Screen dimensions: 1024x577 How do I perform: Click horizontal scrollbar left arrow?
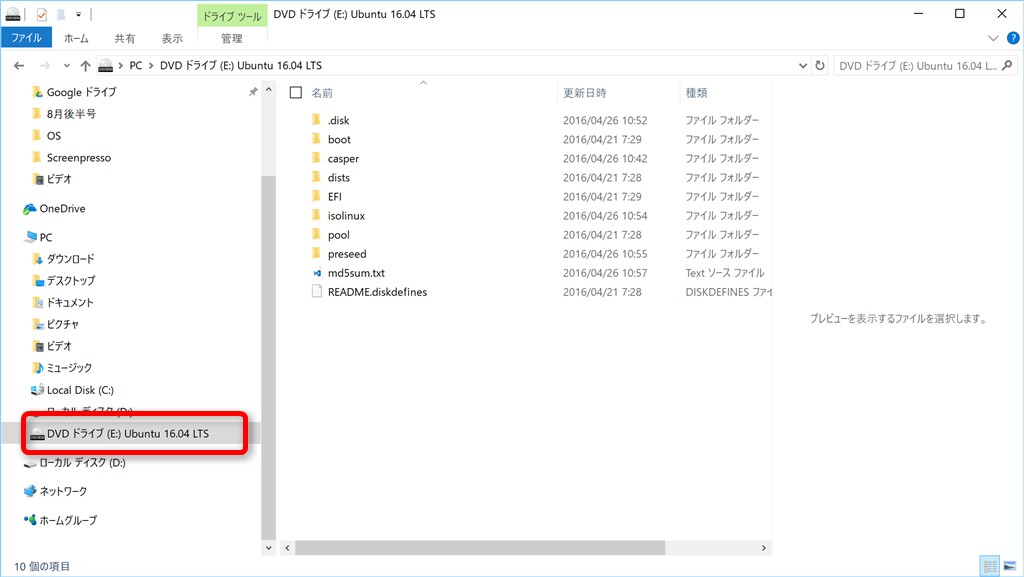tap(287, 548)
